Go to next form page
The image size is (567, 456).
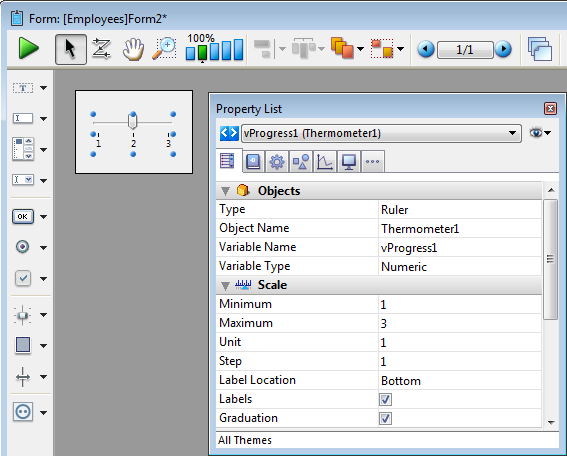point(503,49)
